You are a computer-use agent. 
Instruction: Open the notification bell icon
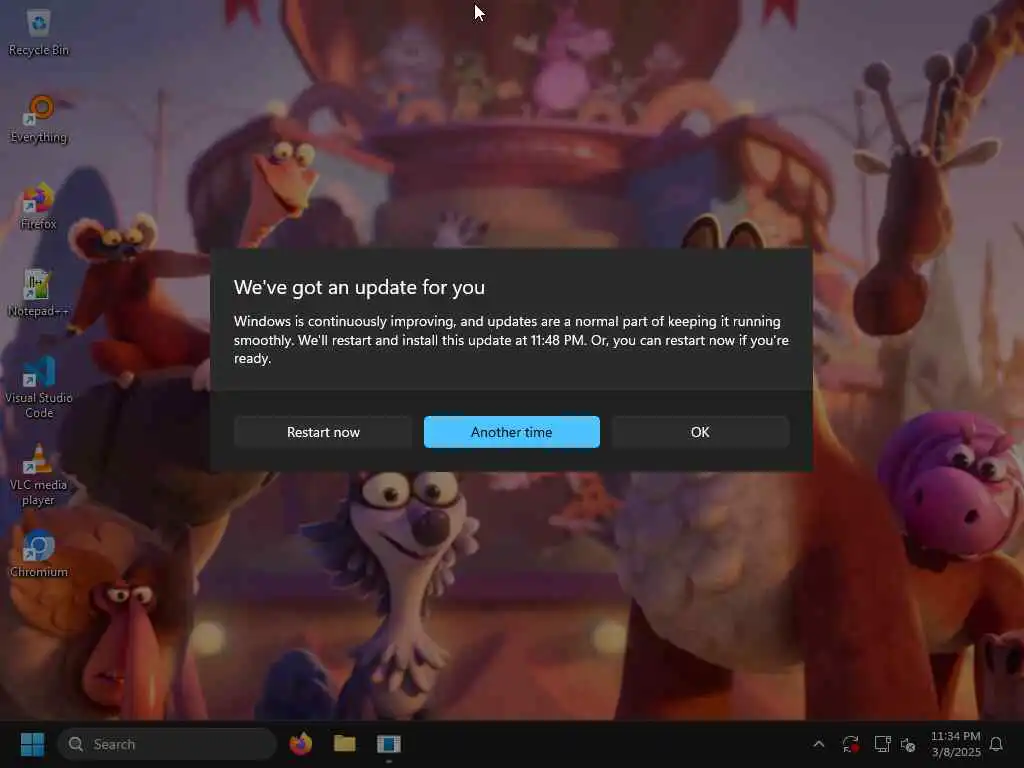(x=996, y=744)
